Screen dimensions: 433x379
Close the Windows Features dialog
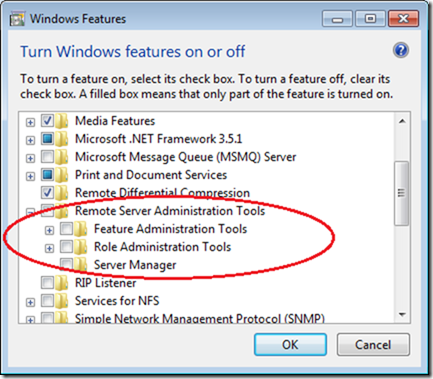point(403,19)
